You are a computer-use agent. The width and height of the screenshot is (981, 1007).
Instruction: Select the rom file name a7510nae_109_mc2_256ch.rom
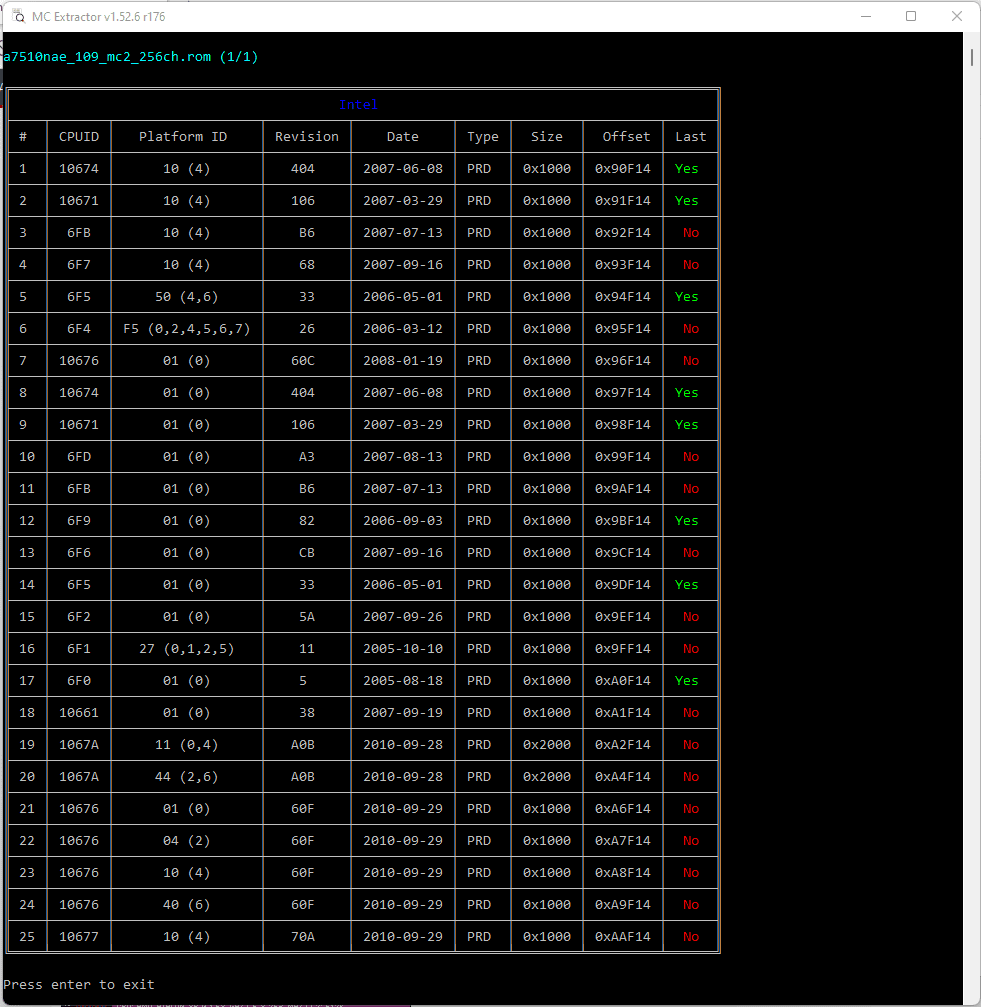[x=107, y=57]
